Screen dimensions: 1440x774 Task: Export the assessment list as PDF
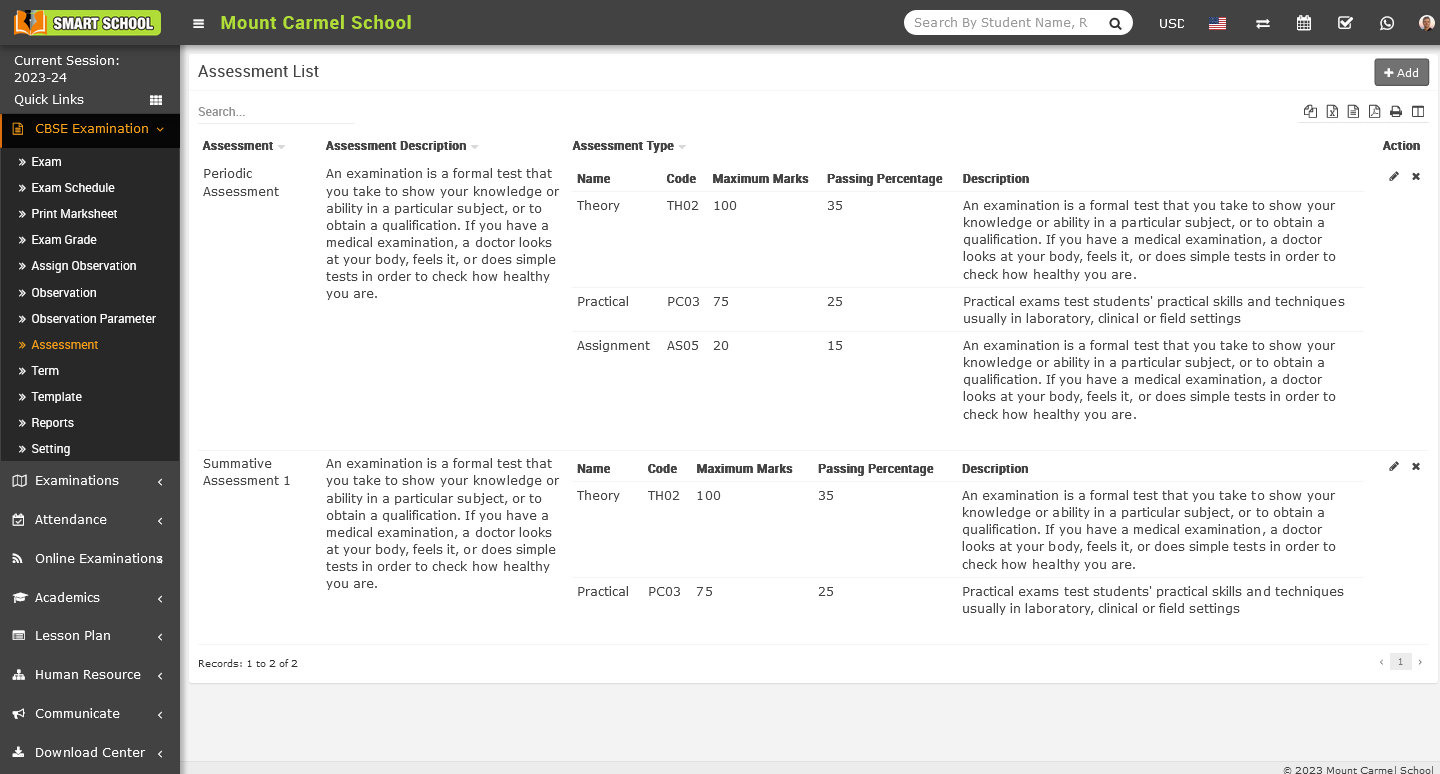click(x=1374, y=111)
